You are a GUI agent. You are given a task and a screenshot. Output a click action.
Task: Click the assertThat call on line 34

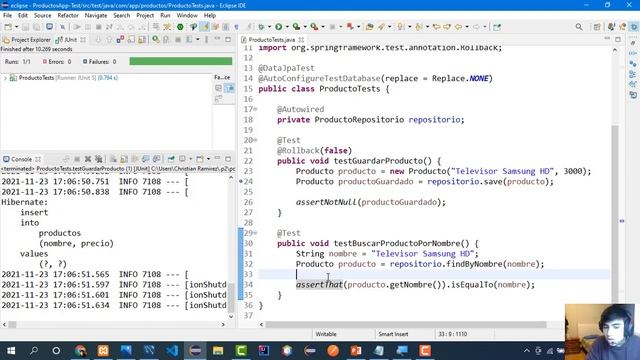click(x=319, y=284)
